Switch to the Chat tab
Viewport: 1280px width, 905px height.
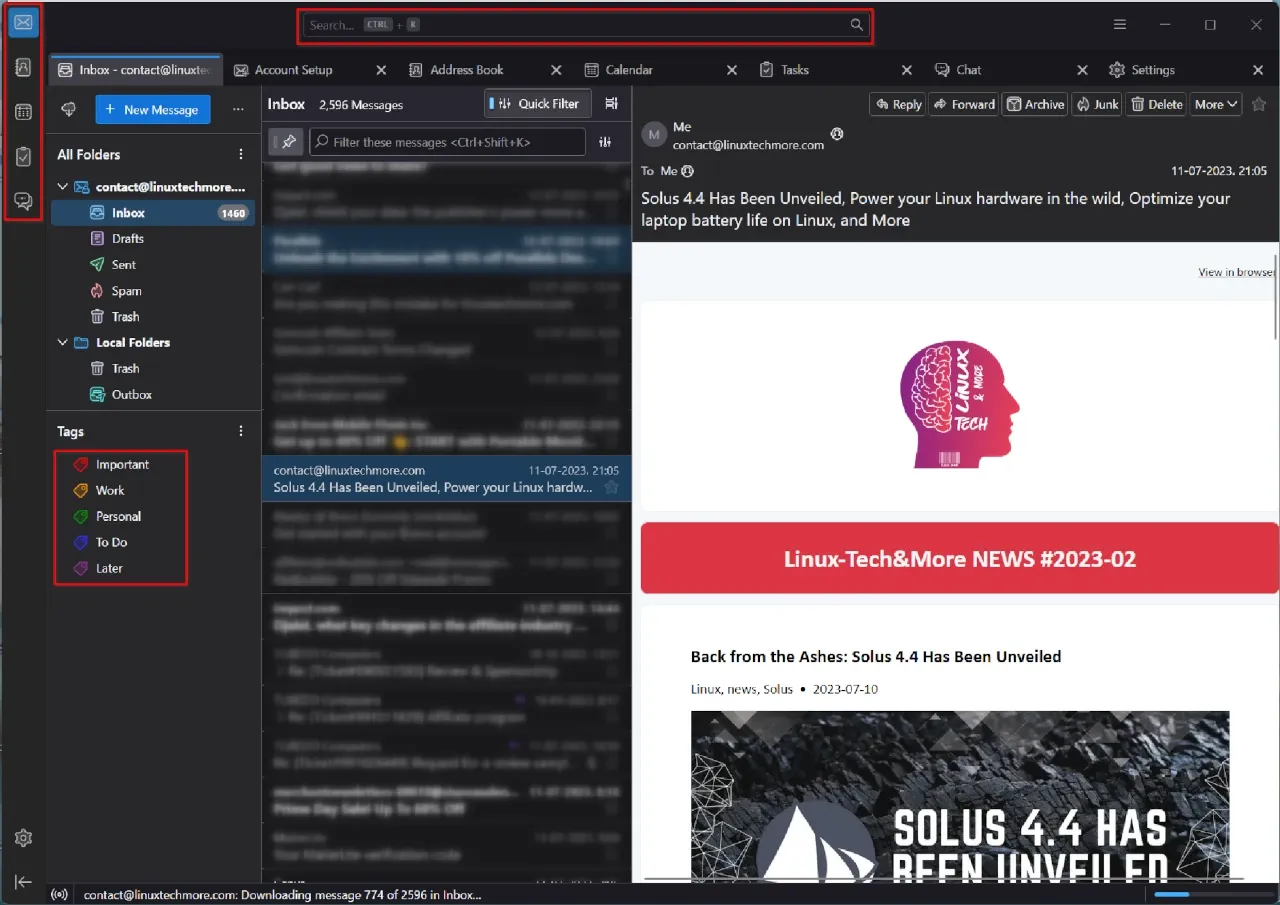click(x=969, y=70)
